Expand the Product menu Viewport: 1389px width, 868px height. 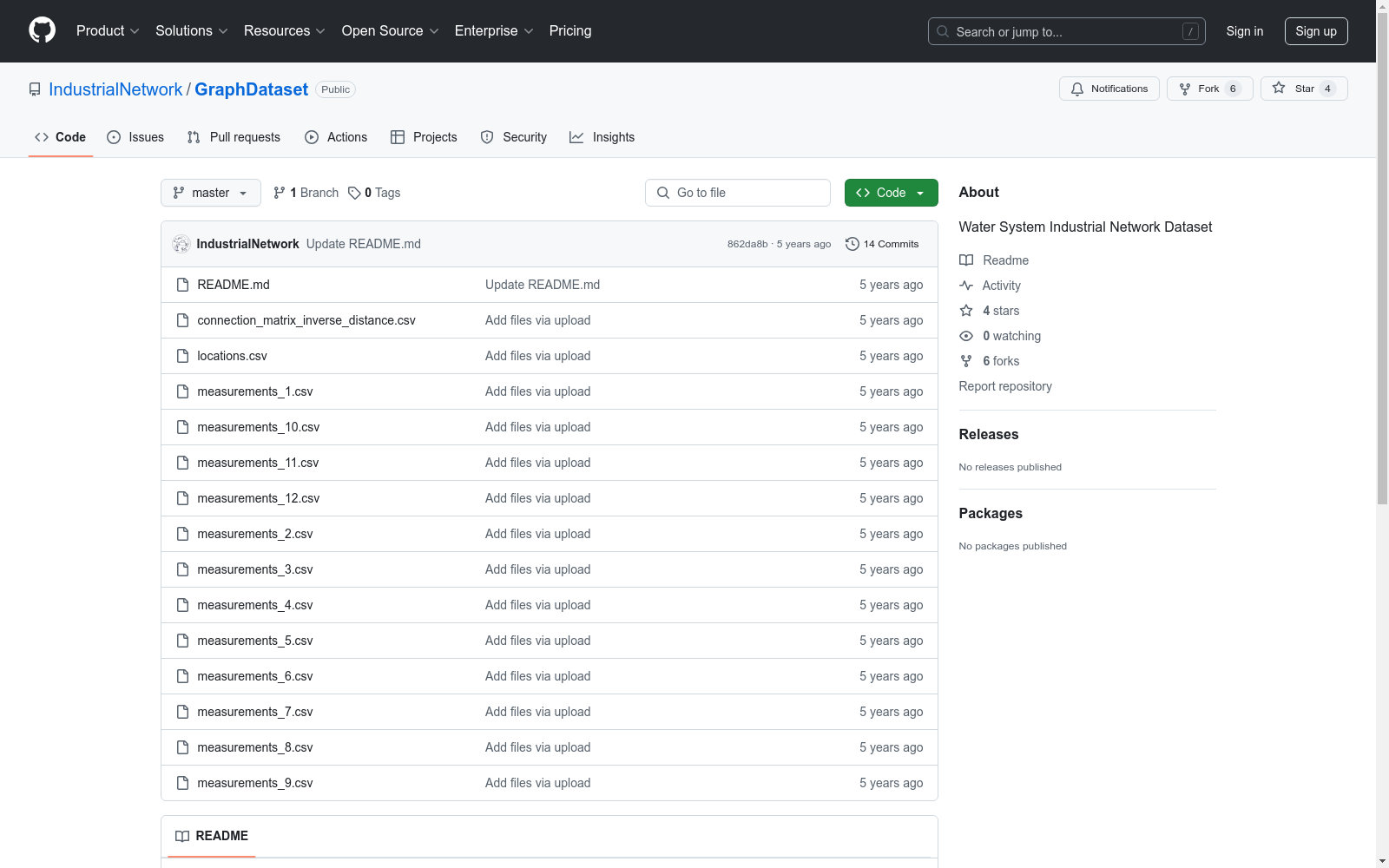pyautogui.click(x=108, y=31)
